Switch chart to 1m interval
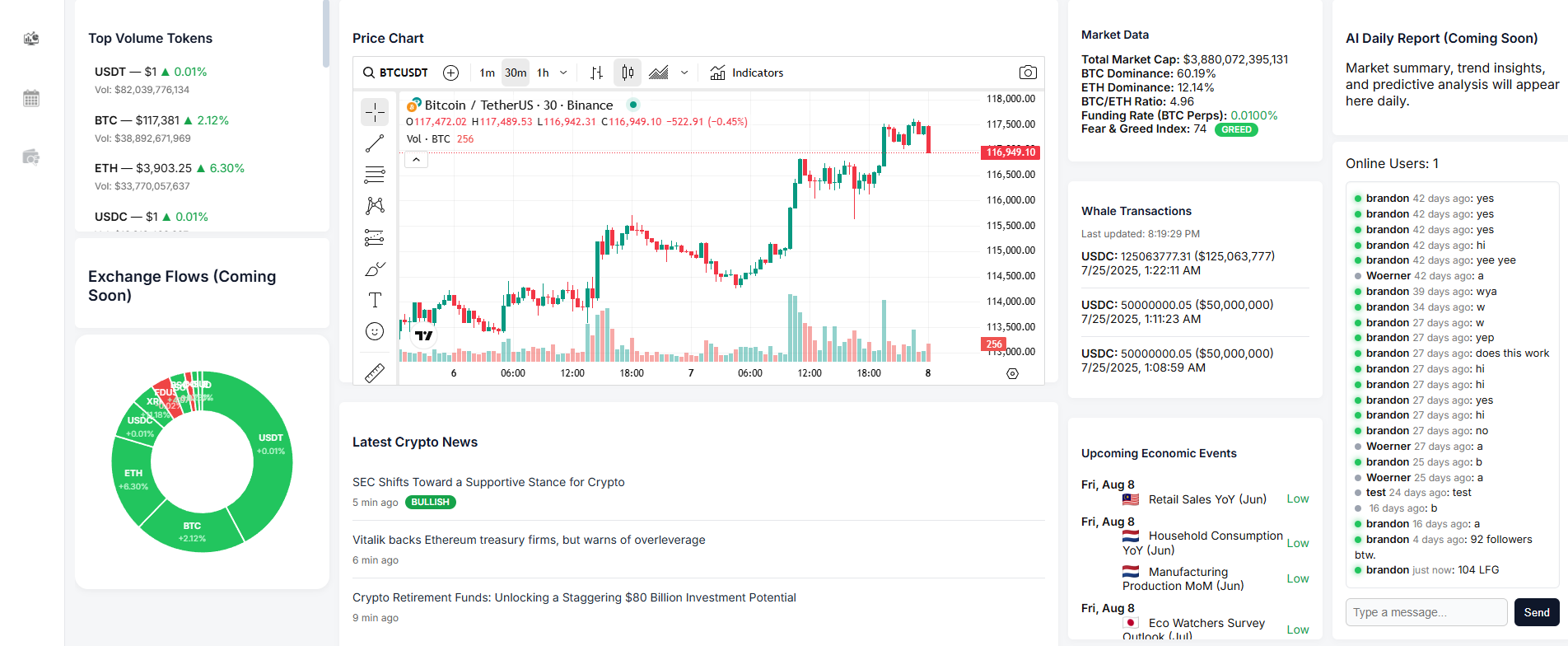1568x646 pixels. (488, 73)
